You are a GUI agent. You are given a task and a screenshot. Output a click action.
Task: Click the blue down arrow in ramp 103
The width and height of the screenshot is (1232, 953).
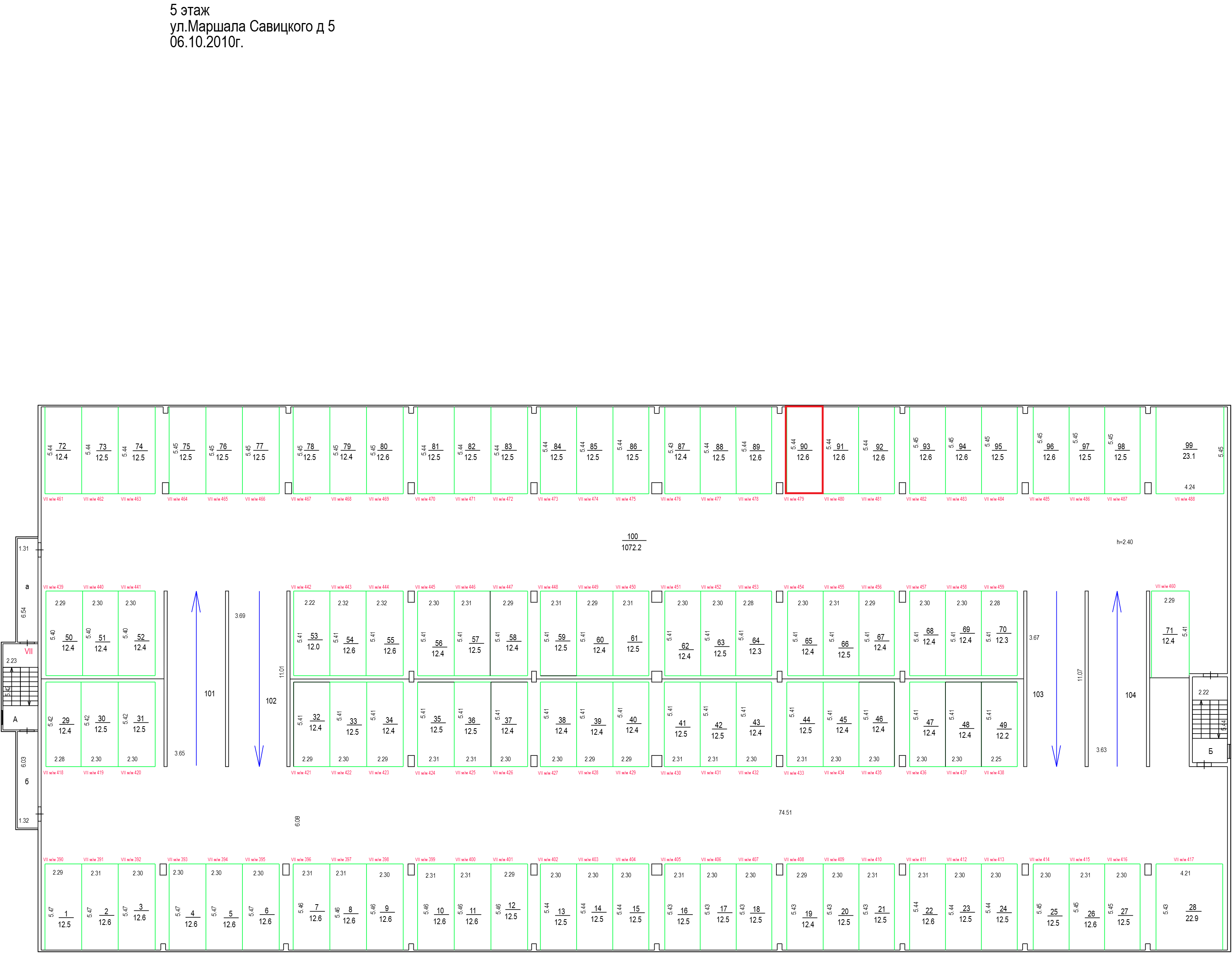(1056, 679)
